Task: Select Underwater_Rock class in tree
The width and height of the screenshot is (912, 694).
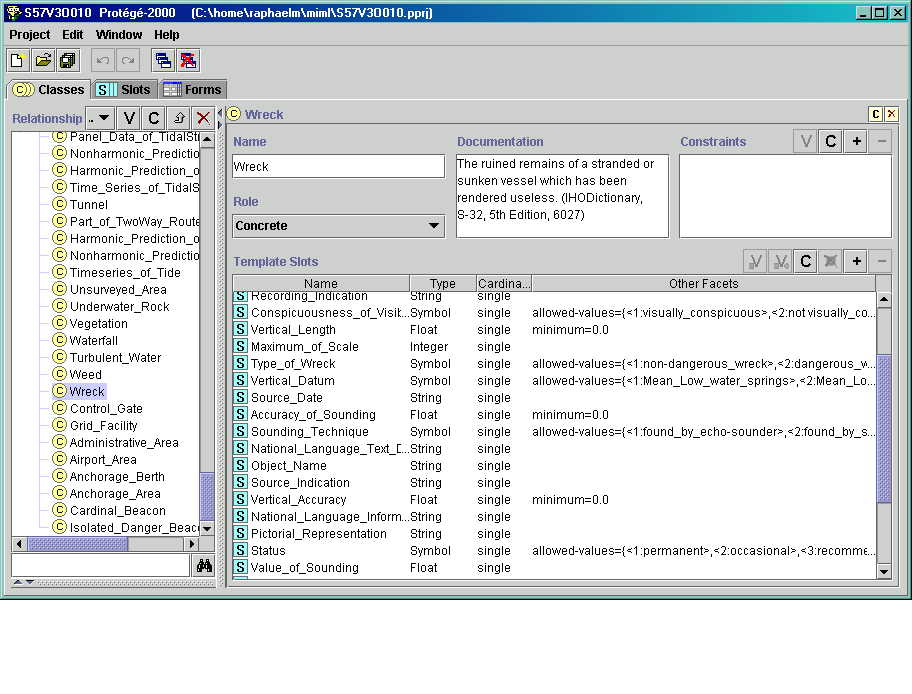Action: (x=119, y=307)
